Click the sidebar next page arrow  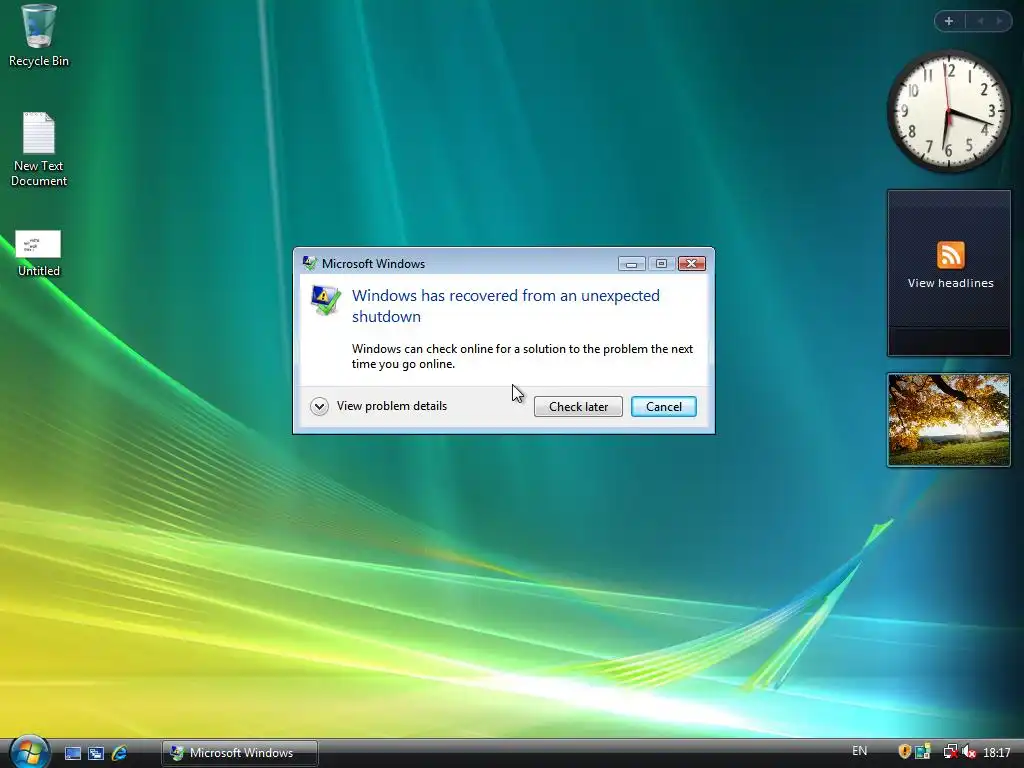[x=999, y=21]
